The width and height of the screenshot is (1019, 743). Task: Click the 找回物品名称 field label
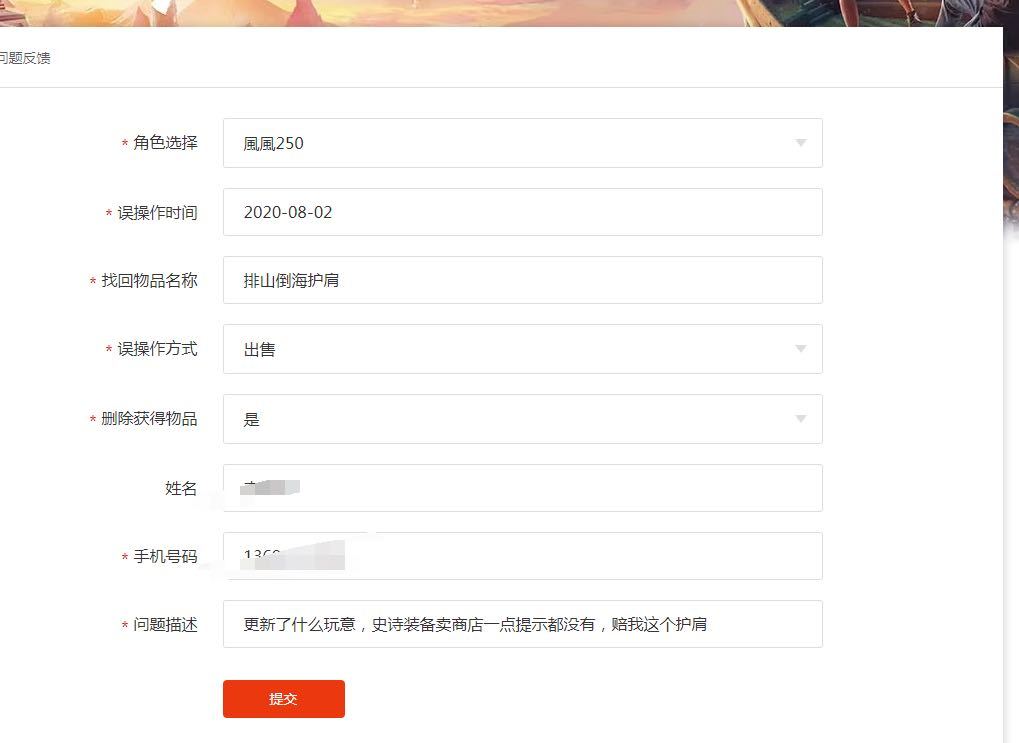tap(149, 281)
